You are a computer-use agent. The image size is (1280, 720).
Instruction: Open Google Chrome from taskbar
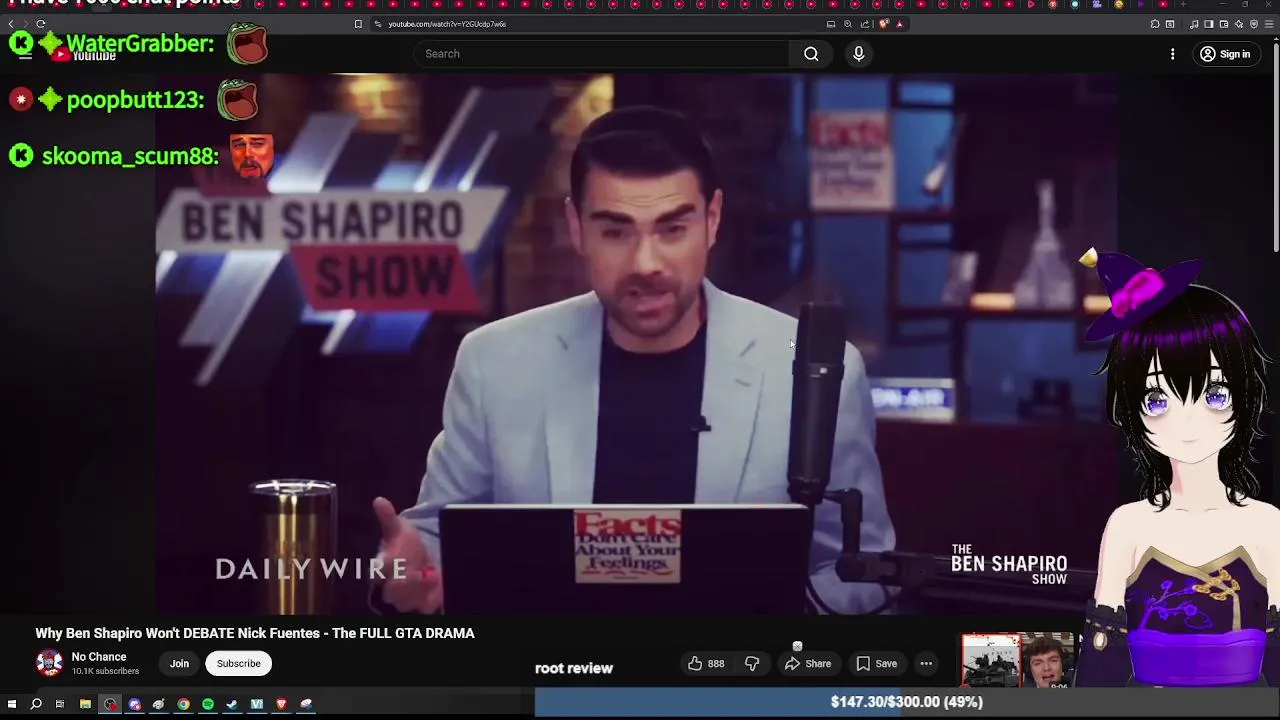[x=183, y=704]
